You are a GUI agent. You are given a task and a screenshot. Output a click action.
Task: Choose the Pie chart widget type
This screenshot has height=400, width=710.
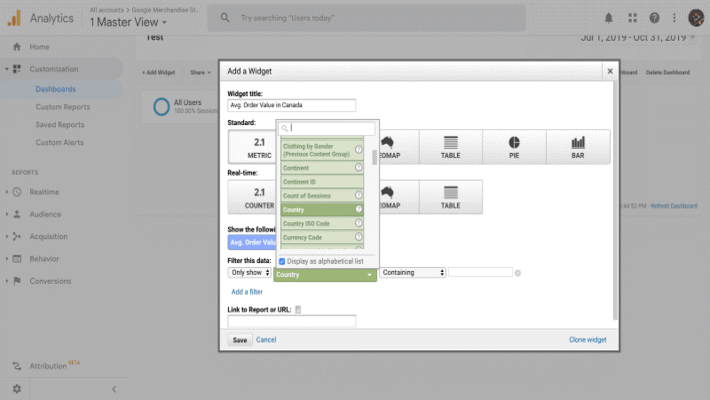tap(514, 147)
